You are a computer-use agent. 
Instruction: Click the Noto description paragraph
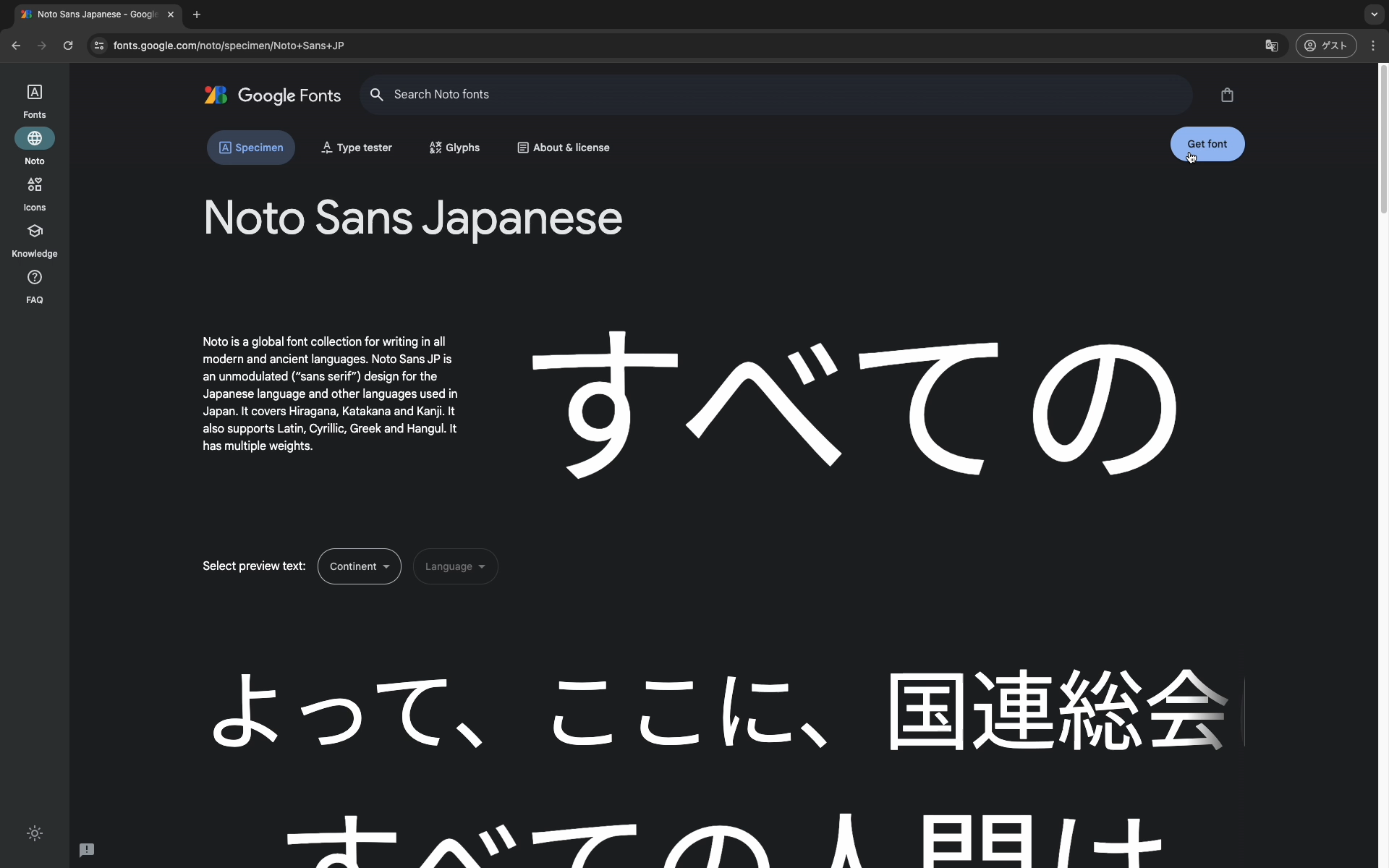331,393
